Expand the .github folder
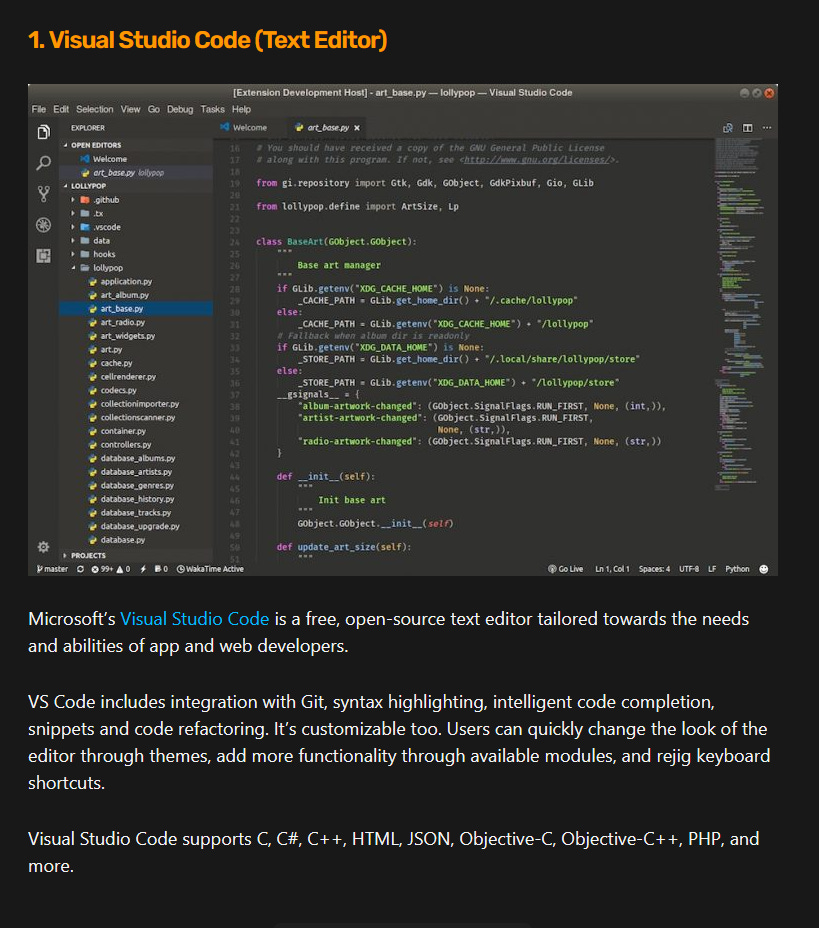 coord(105,200)
